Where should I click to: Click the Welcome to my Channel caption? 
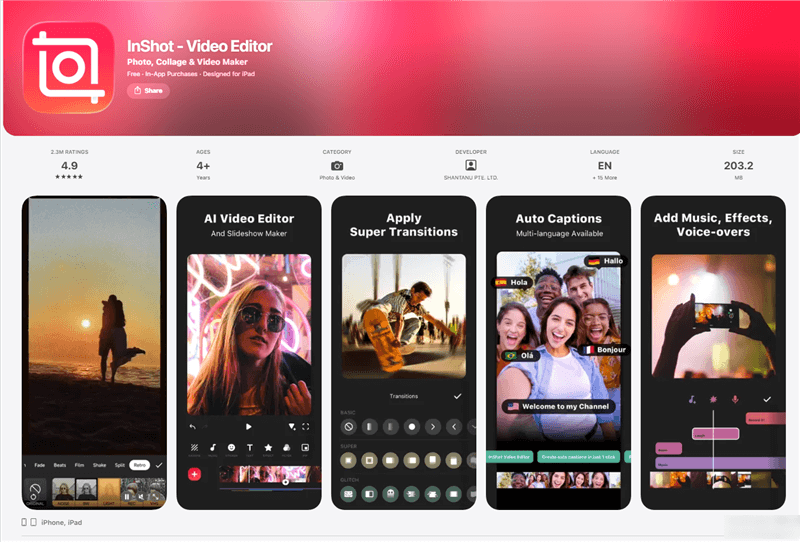point(559,406)
